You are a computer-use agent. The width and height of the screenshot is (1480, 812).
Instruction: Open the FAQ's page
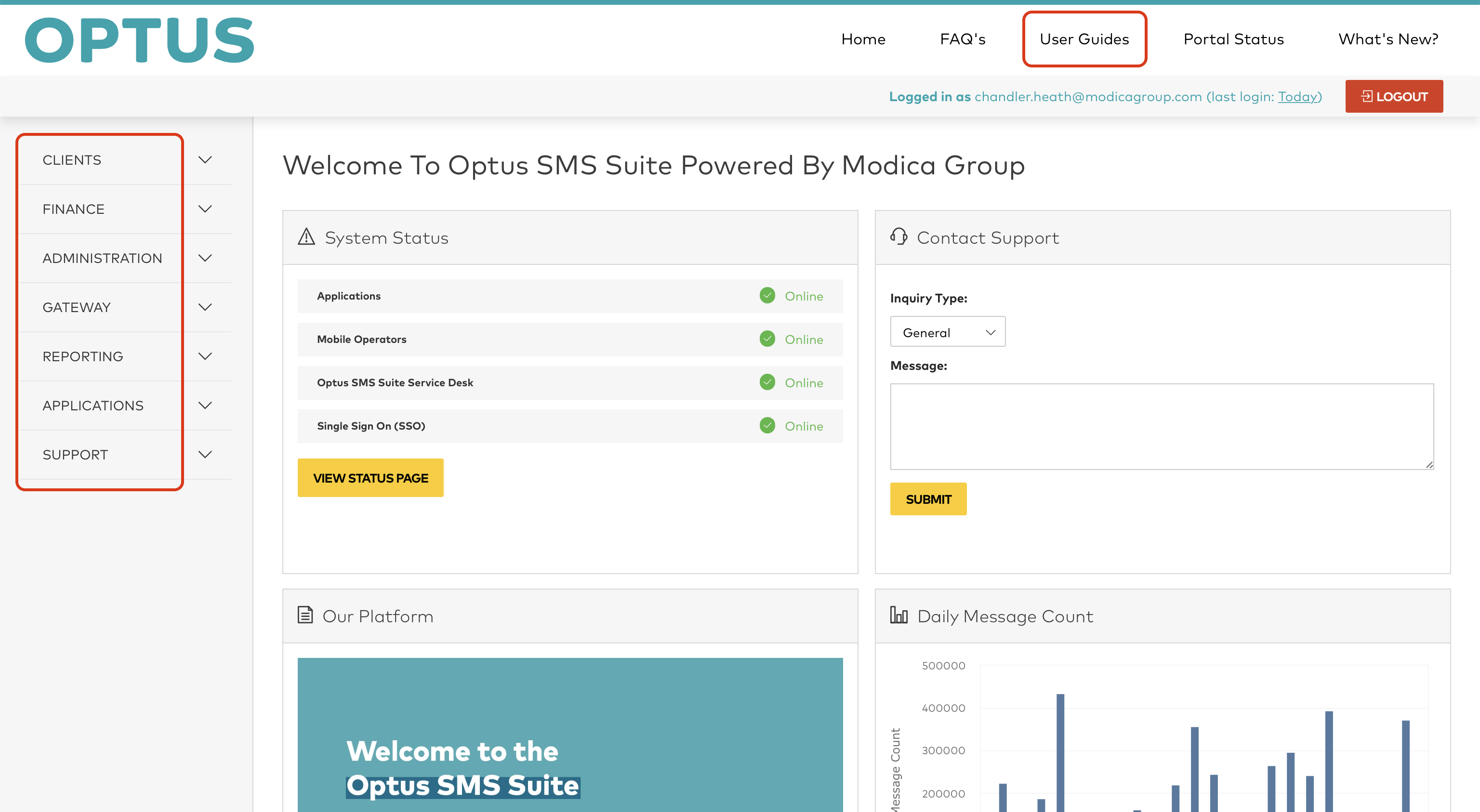coord(963,39)
